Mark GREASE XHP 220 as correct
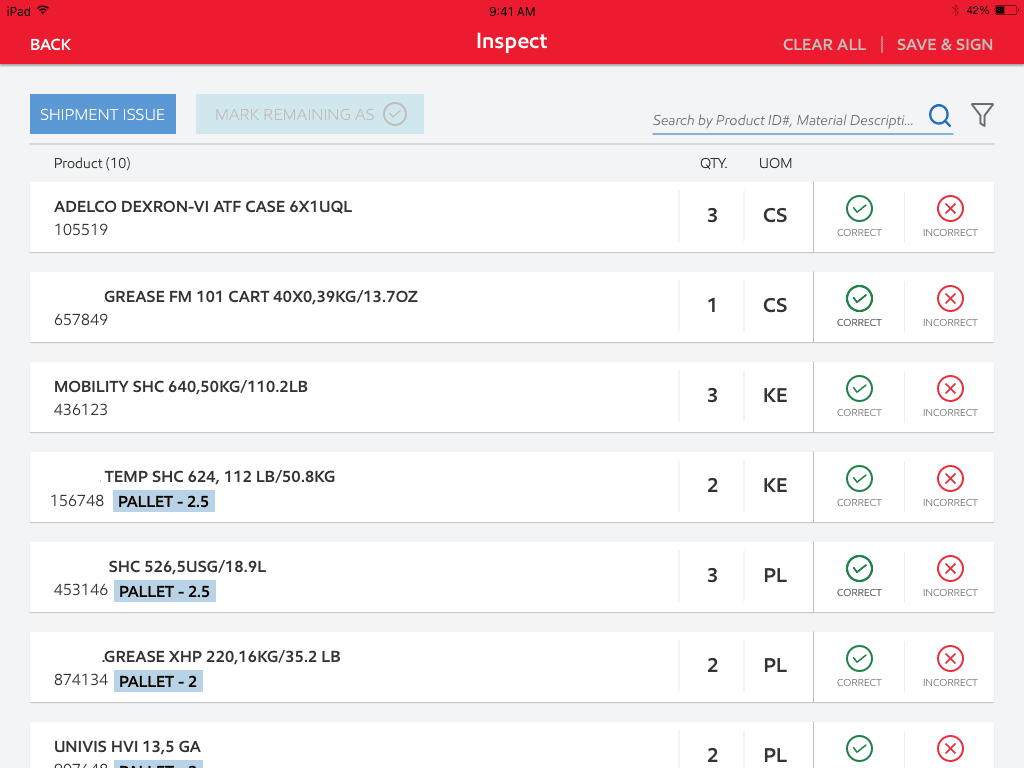The image size is (1024, 768). 859,667
